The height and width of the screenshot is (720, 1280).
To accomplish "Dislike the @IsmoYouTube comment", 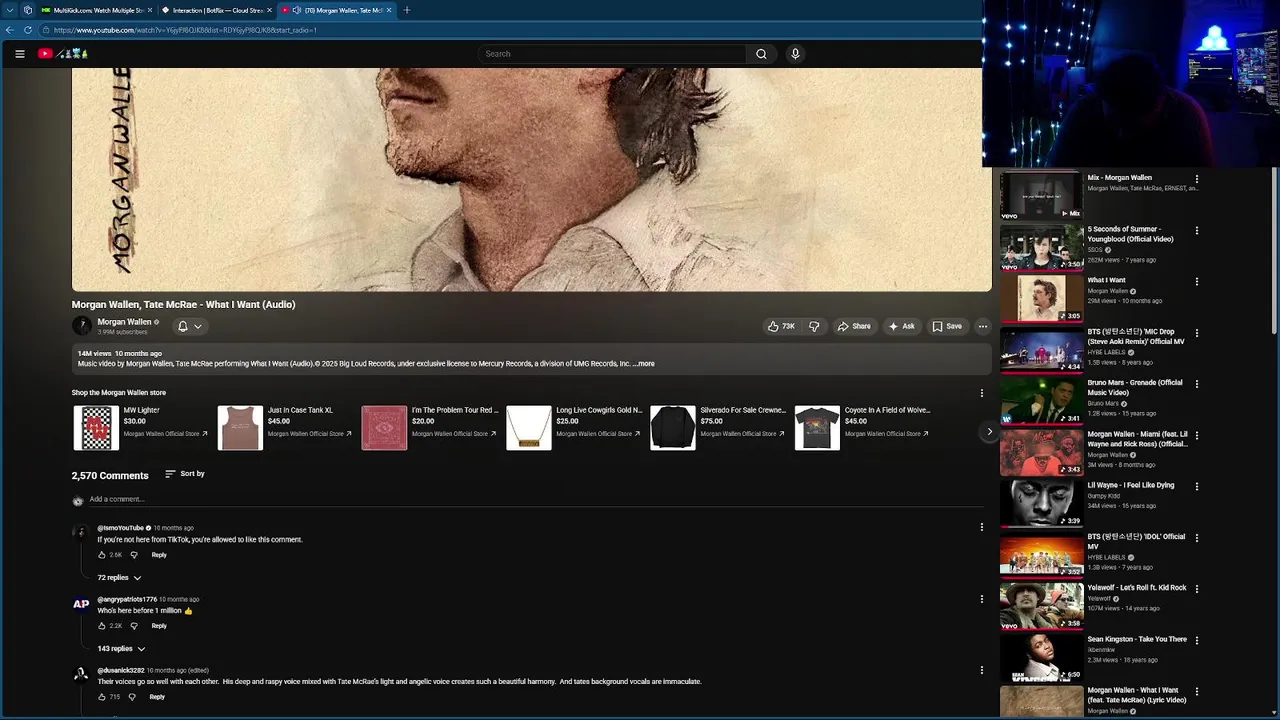I will (134, 555).
